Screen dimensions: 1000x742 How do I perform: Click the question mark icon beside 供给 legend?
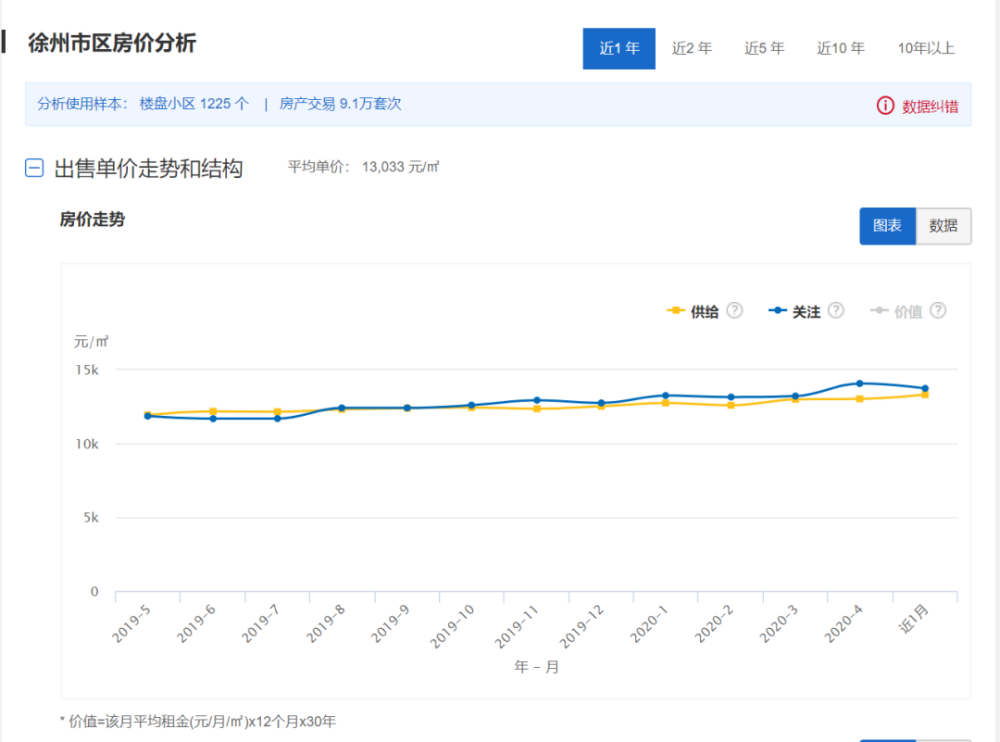[x=735, y=311]
